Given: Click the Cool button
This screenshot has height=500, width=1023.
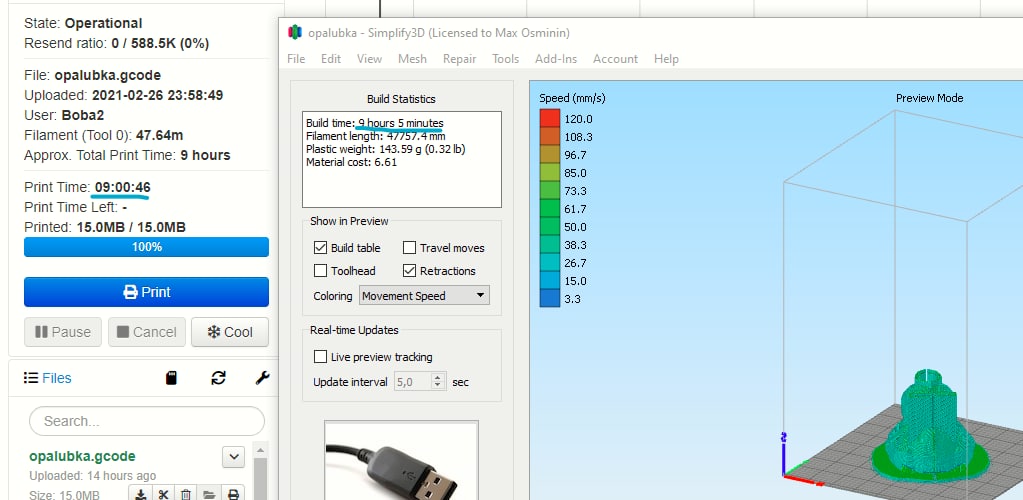Looking at the screenshot, I should click(230, 332).
